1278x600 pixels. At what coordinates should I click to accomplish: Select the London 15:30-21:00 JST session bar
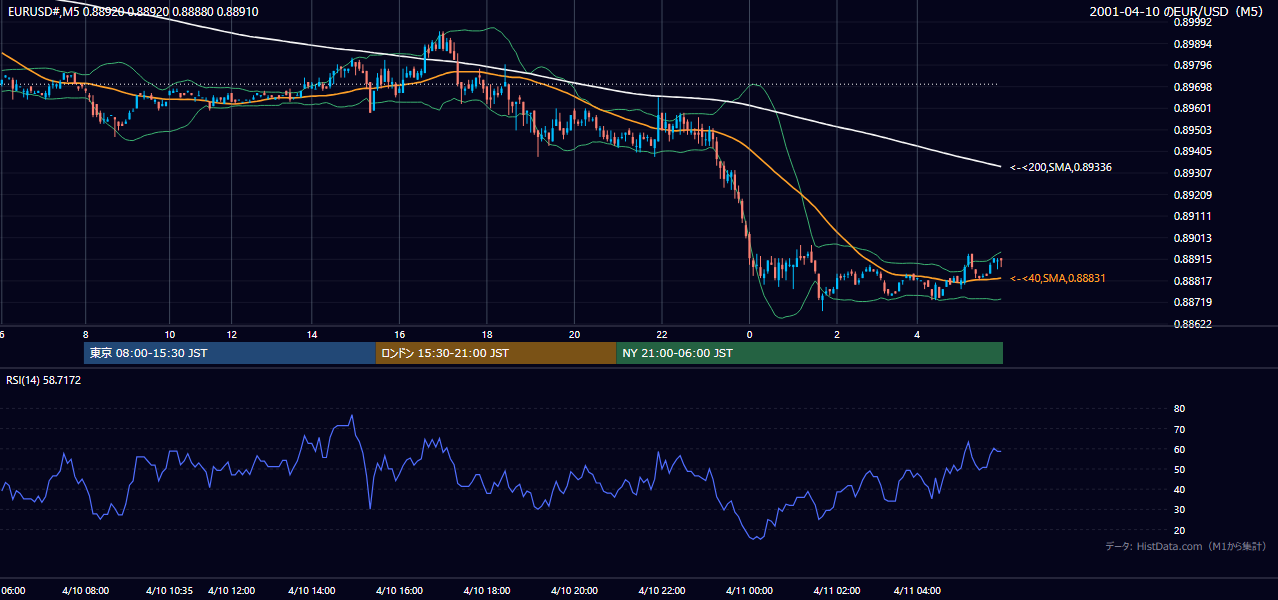coord(496,353)
